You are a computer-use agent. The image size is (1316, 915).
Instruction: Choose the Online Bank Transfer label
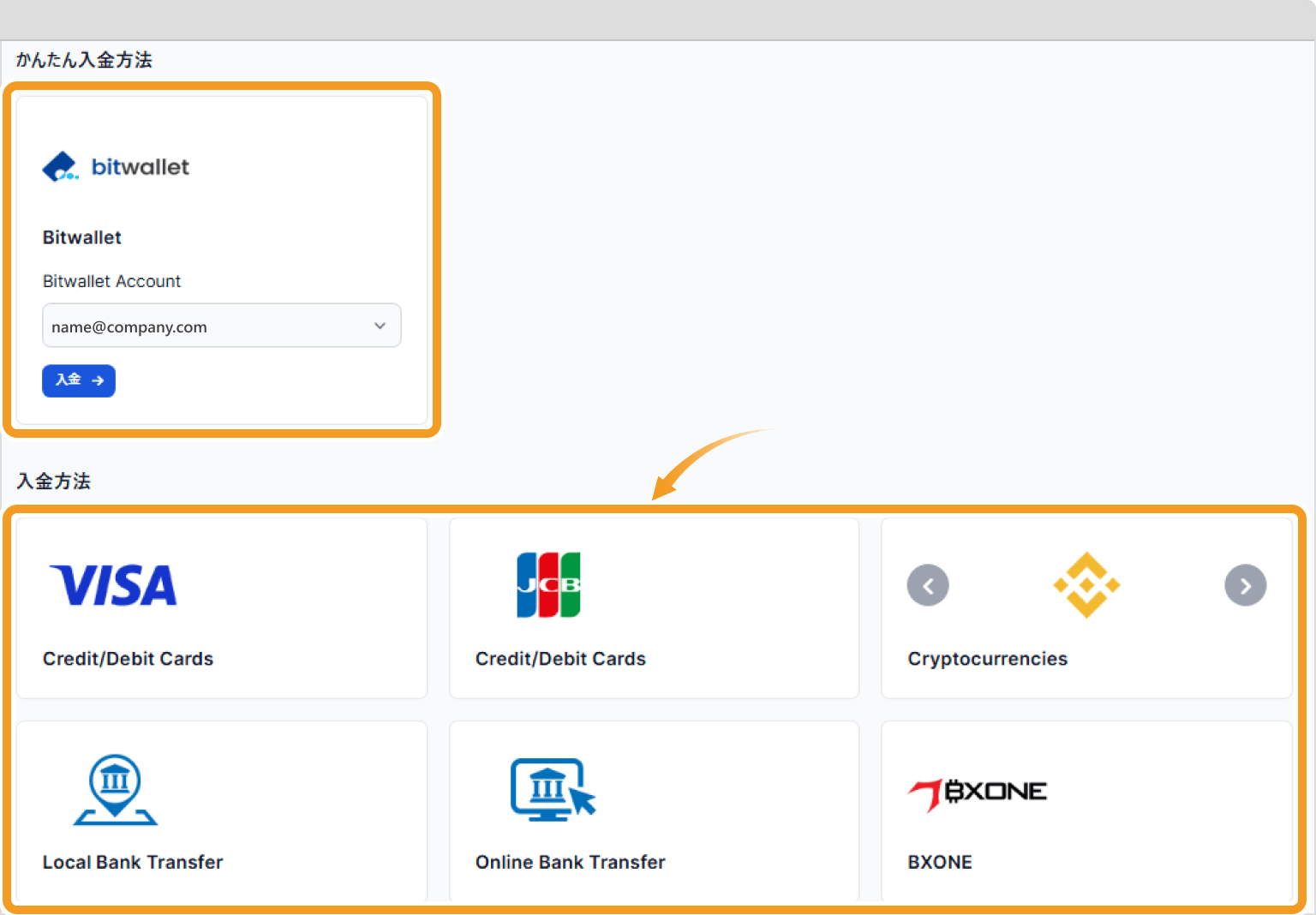(x=570, y=863)
